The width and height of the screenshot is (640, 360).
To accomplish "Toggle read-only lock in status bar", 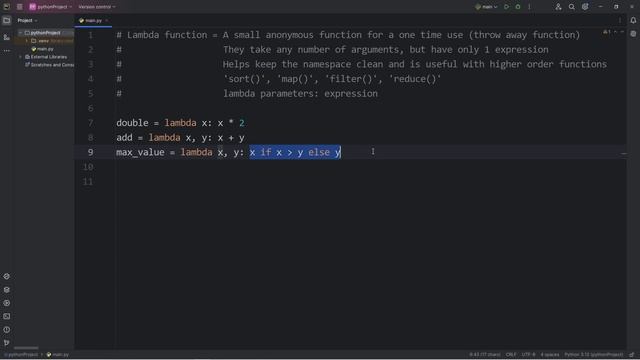I will [x=632, y=355].
